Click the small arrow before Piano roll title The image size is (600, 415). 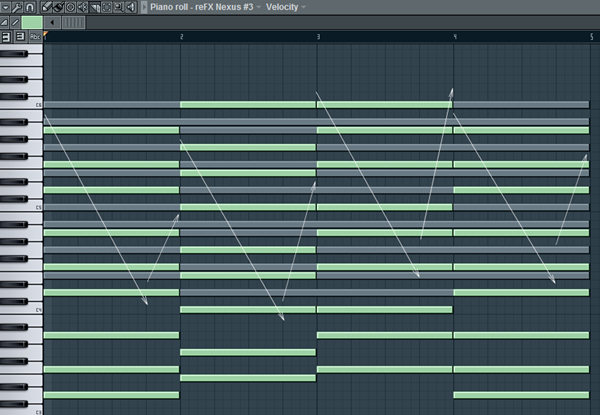click(x=144, y=7)
